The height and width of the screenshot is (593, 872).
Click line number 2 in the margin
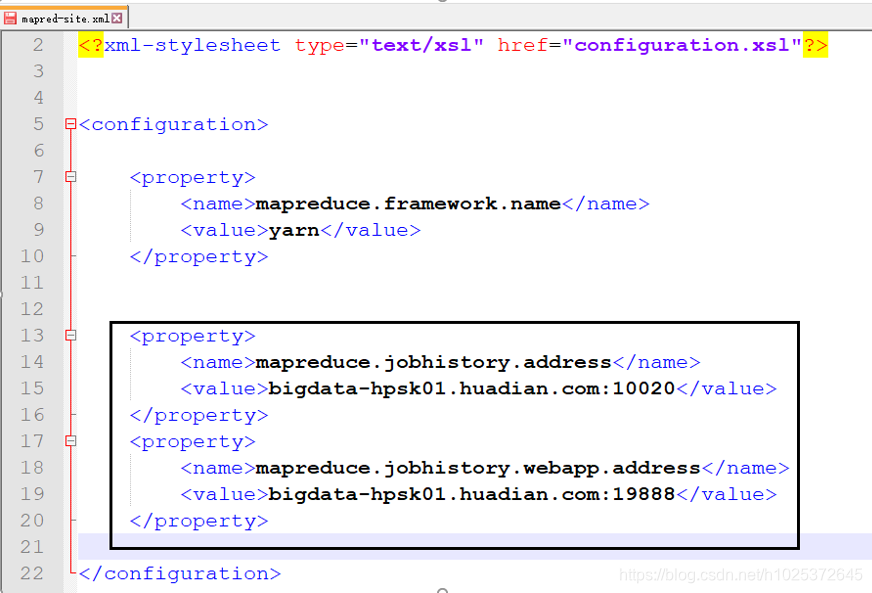coord(38,45)
